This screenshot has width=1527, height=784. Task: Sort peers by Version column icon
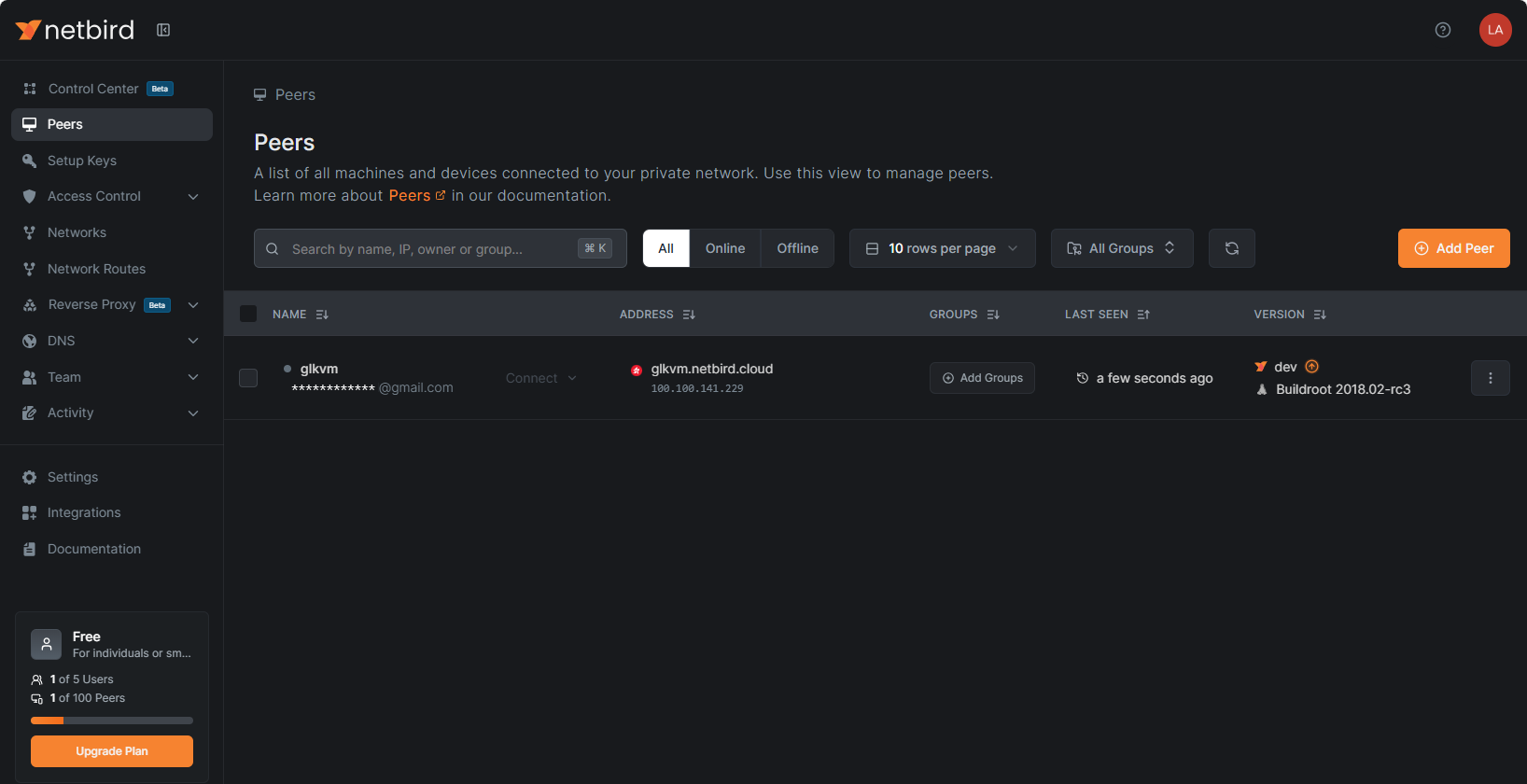1320,315
